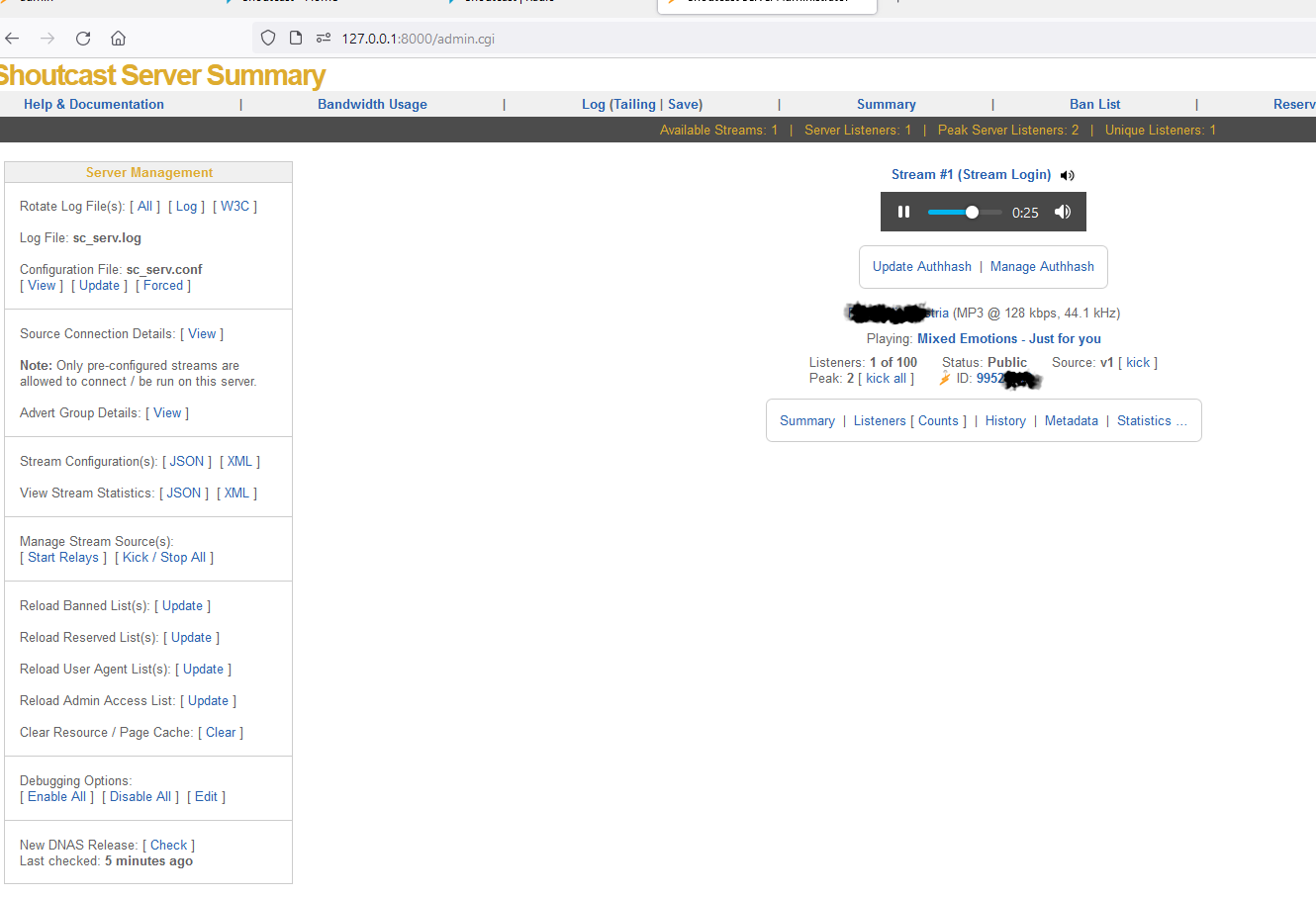Click the tracking protection shield icon
The image size is (1316, 898).
pyautogui.click(x=268, y=38)
